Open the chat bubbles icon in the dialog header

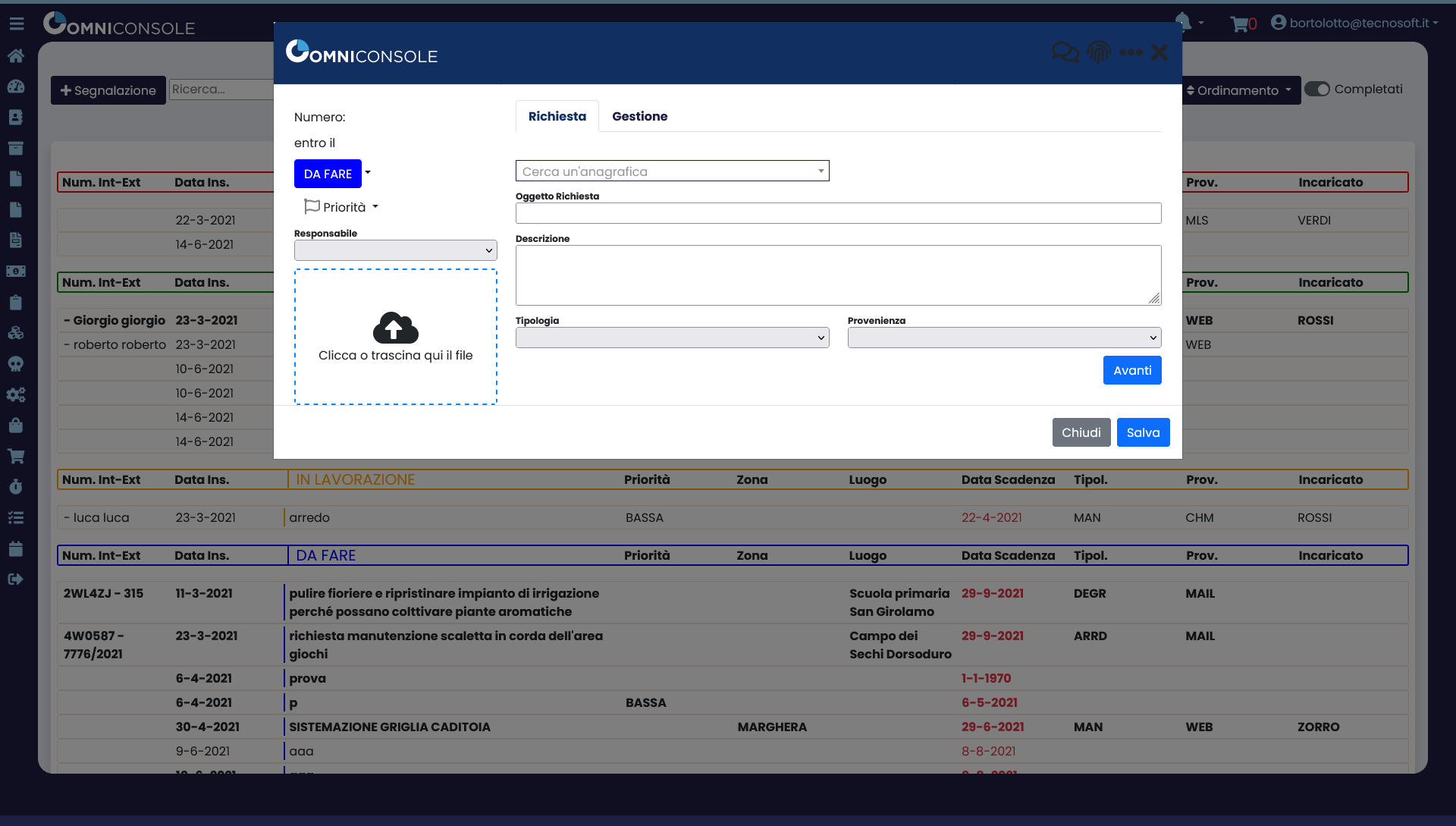pyautogui.click(x=1065, y=52)
